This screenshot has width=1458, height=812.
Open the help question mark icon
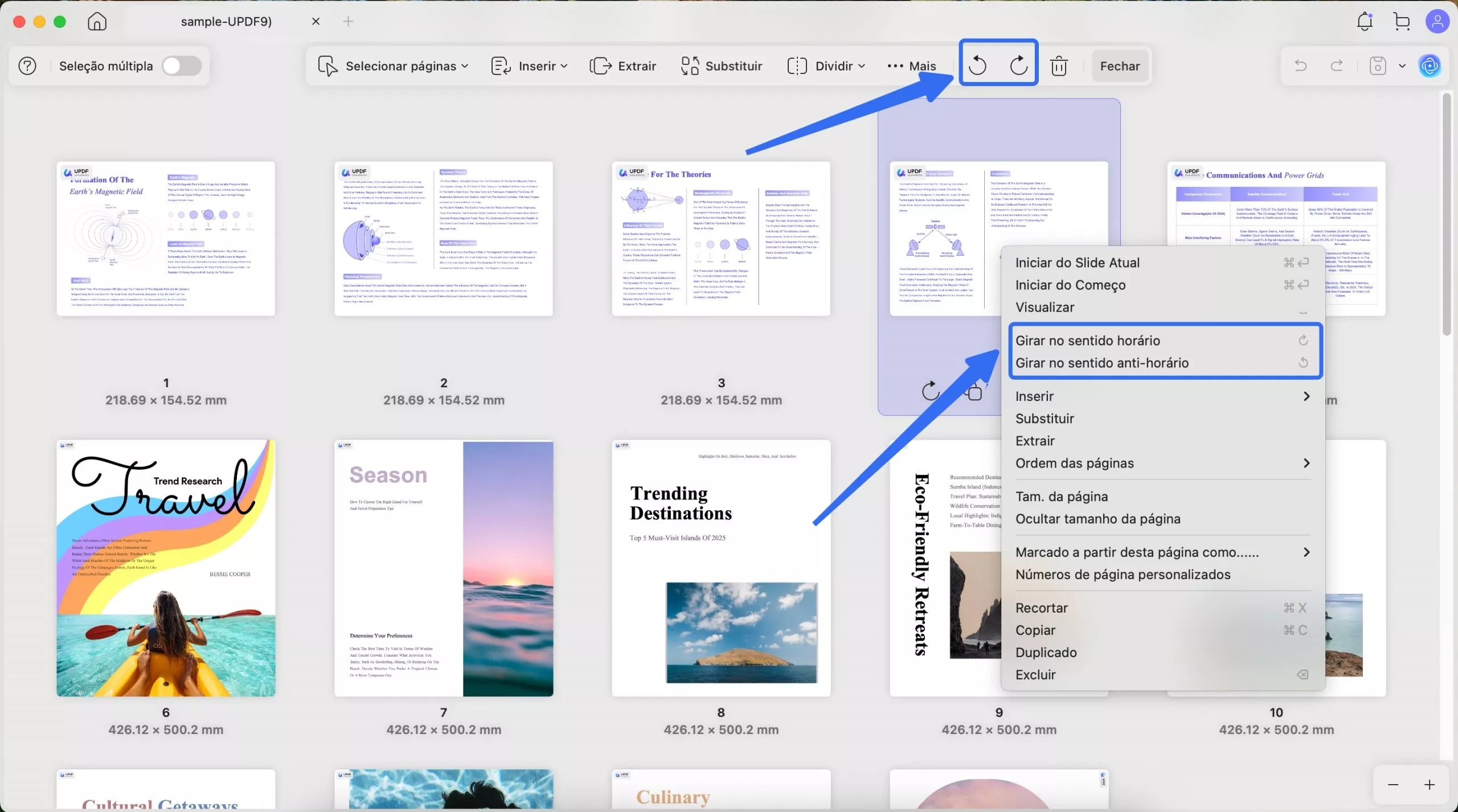[x=26, y=65]
